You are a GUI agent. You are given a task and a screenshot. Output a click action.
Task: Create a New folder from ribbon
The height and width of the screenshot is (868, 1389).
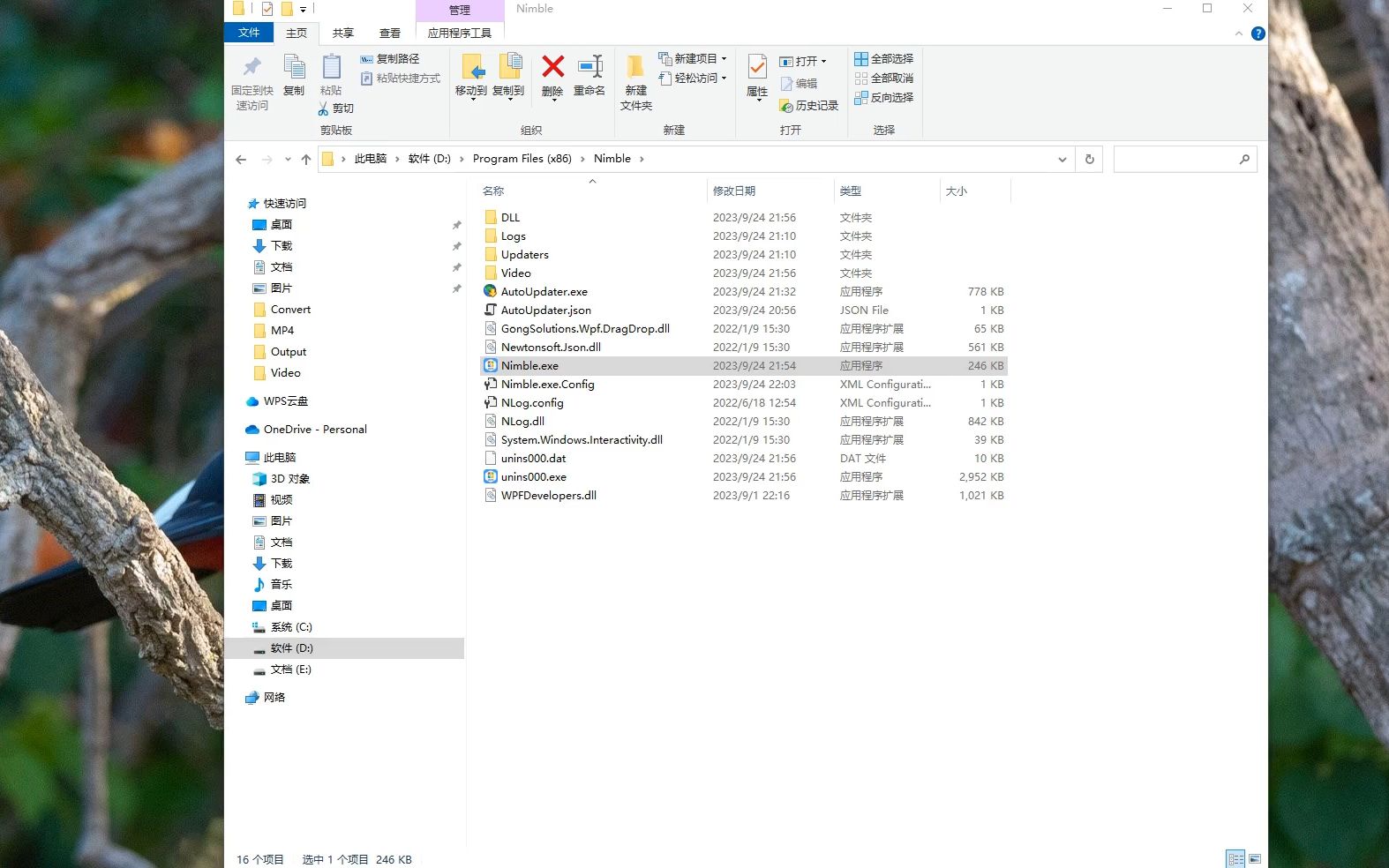click(635, 82)
